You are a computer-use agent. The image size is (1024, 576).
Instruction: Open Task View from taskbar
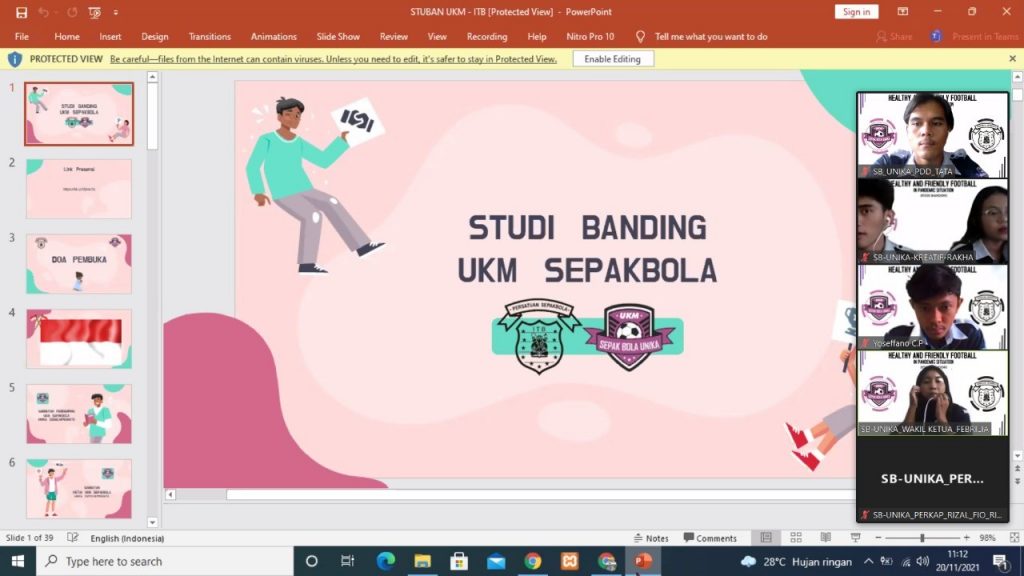347,561
